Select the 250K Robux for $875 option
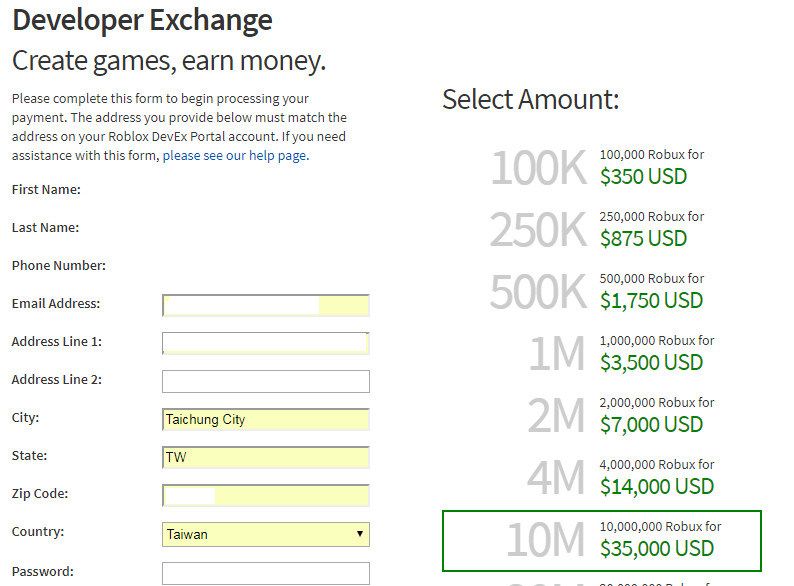 (602, 229)
